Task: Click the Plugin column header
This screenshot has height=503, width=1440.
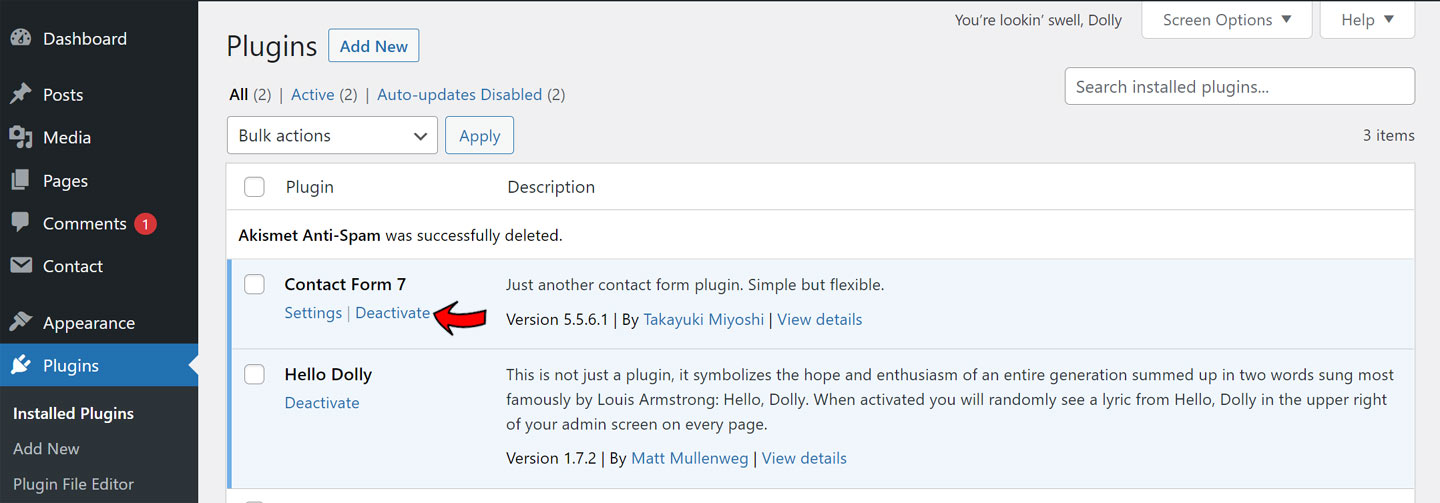Action: (310, 187)
